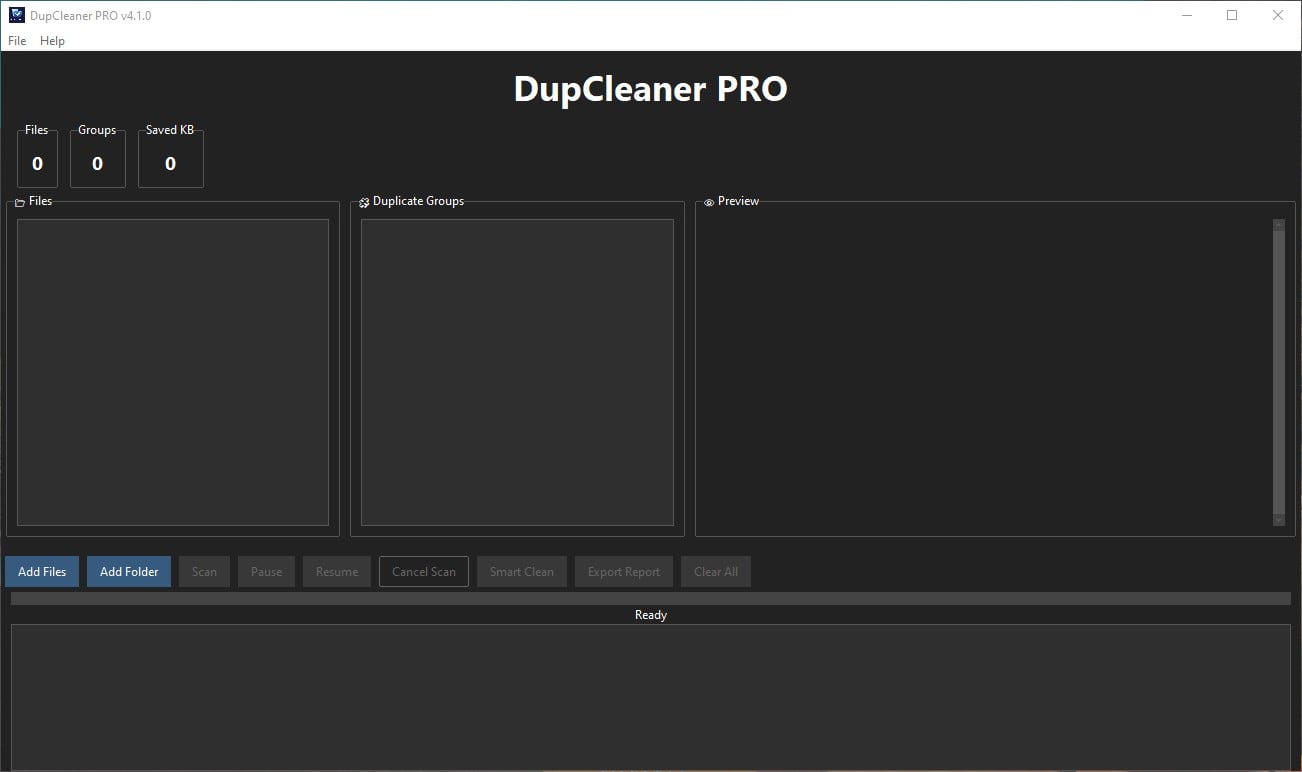Screen dimensions: 1302x772
Task: Click the folder icon on the Files panel
Action: tap(18, 201)
